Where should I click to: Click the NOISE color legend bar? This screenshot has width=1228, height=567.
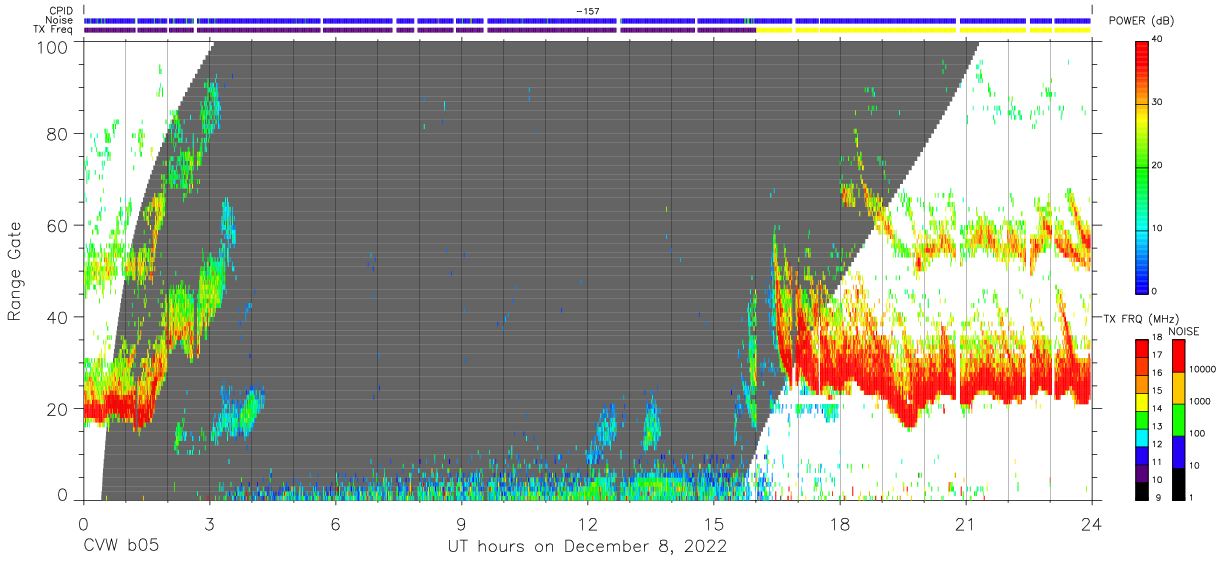pos(1180,418)
